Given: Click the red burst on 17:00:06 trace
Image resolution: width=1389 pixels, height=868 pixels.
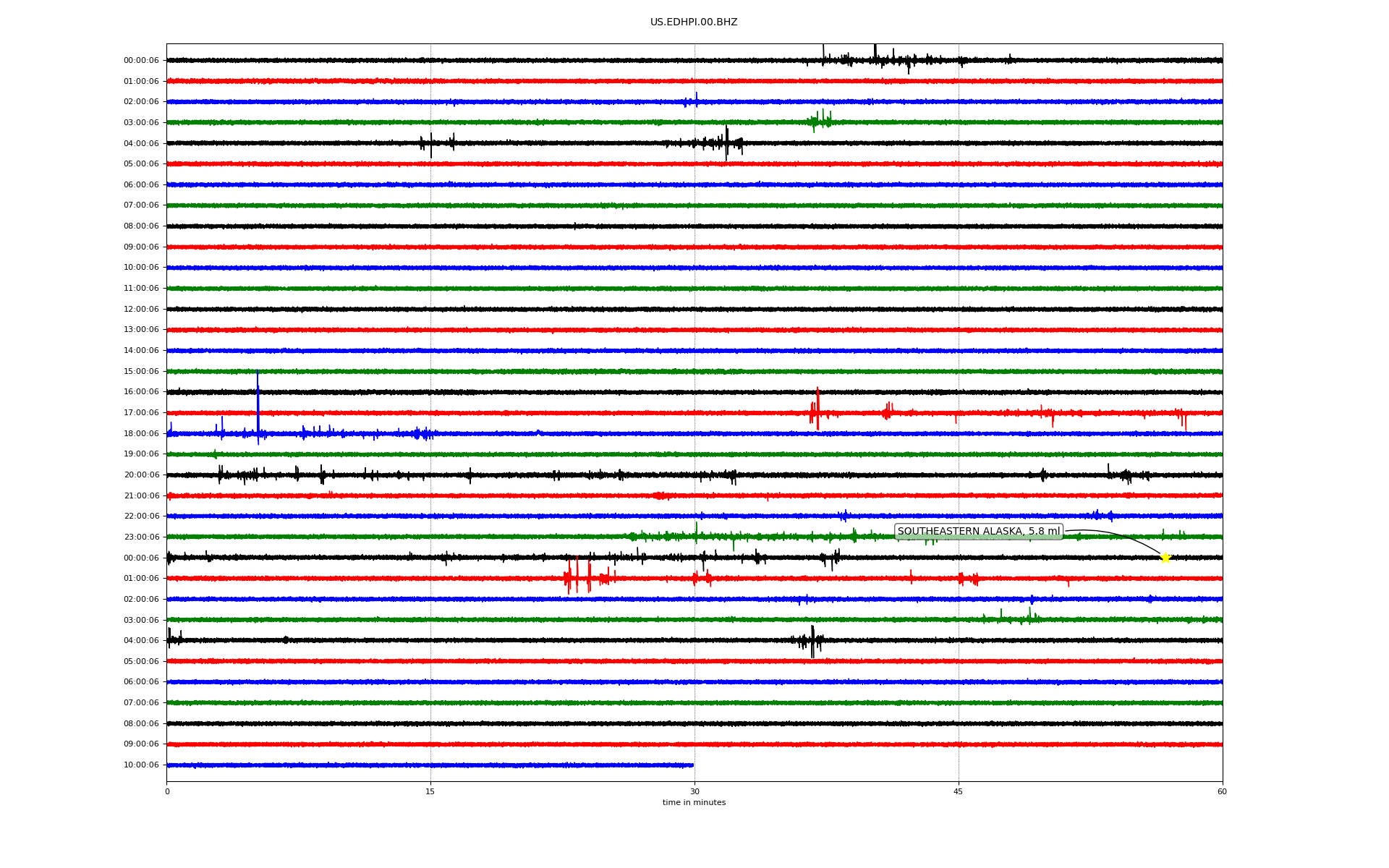Looking at the screenshot, I should [x=816, y=412].
